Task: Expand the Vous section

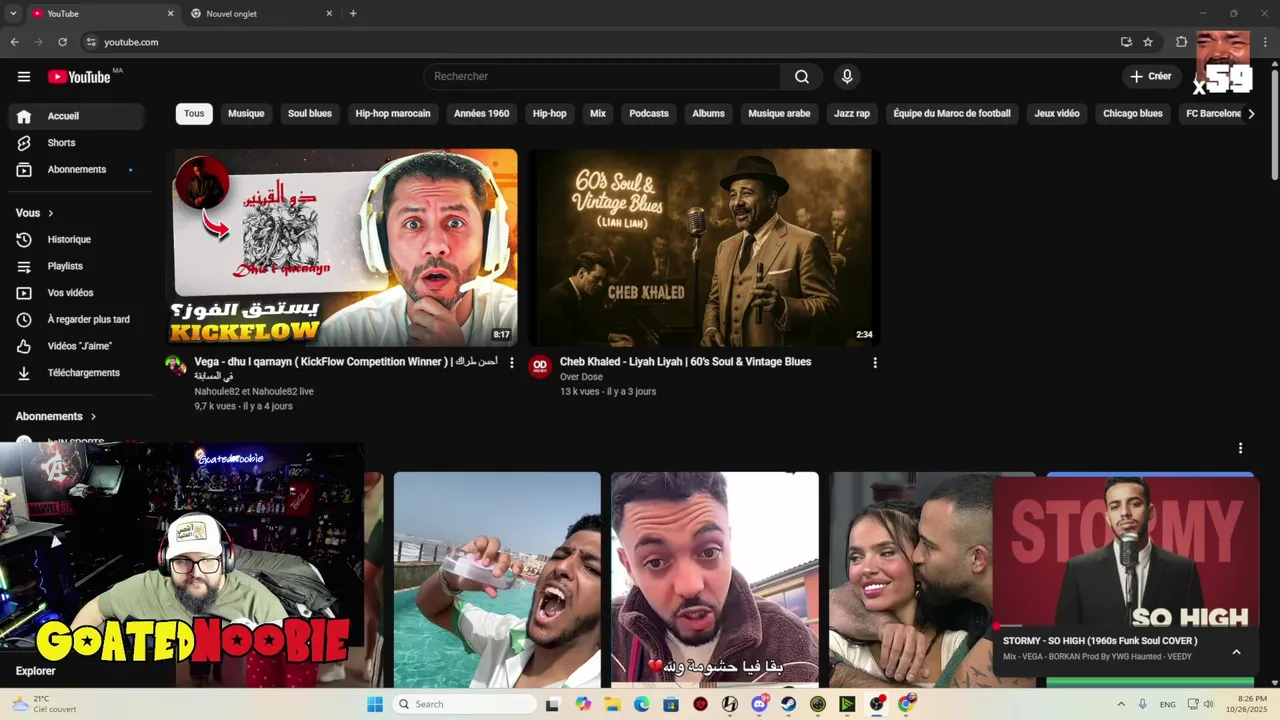Action: [35, 213]
